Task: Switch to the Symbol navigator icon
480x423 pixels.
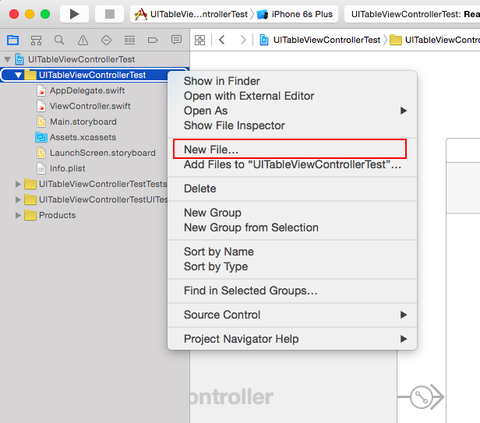Action: coord(36,40)
